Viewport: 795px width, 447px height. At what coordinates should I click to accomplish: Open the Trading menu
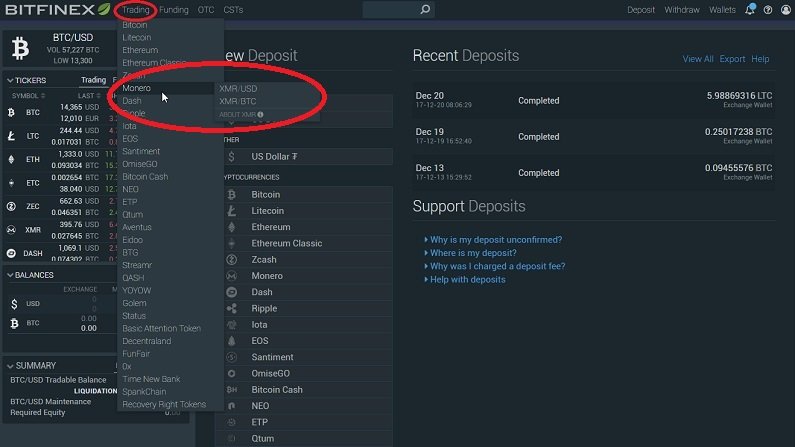pyautogui.click(x=135, y=10)
